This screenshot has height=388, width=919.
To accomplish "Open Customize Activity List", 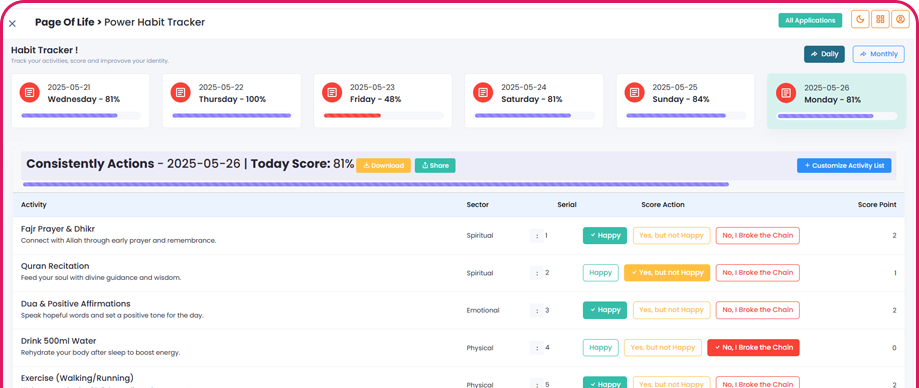I will tap(844, 165).
